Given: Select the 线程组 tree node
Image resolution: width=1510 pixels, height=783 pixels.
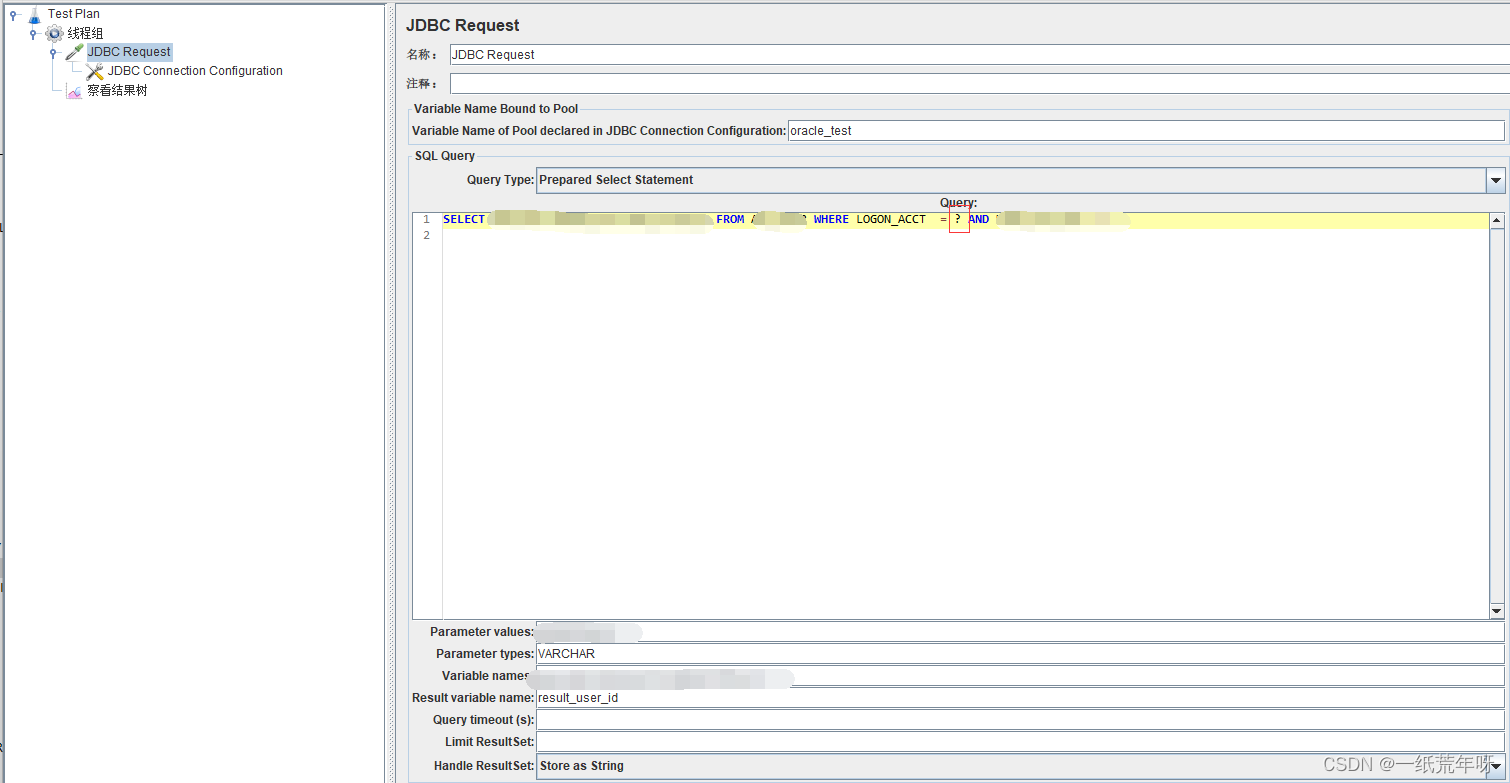Looking at the screenshot, I should pyautogui.click(x=85, y=33).
